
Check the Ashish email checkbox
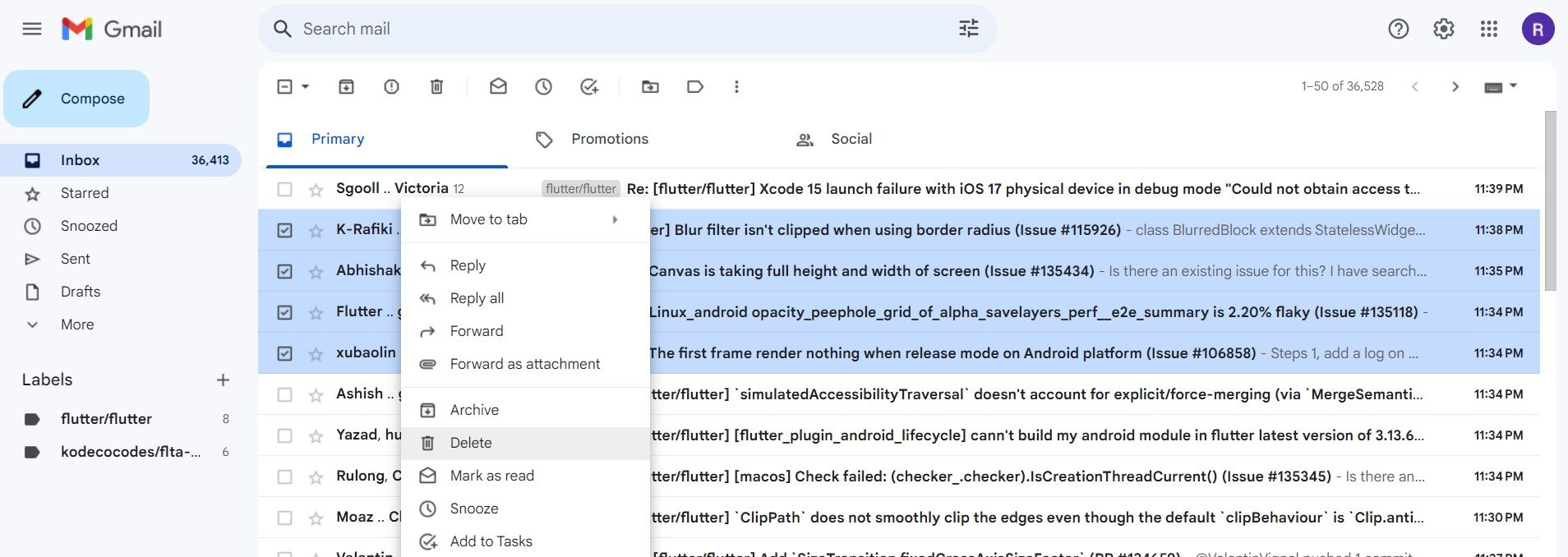coord(284,394)
